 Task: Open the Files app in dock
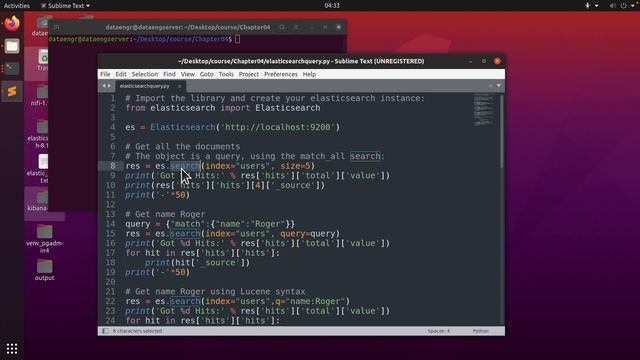pos(12,46)
